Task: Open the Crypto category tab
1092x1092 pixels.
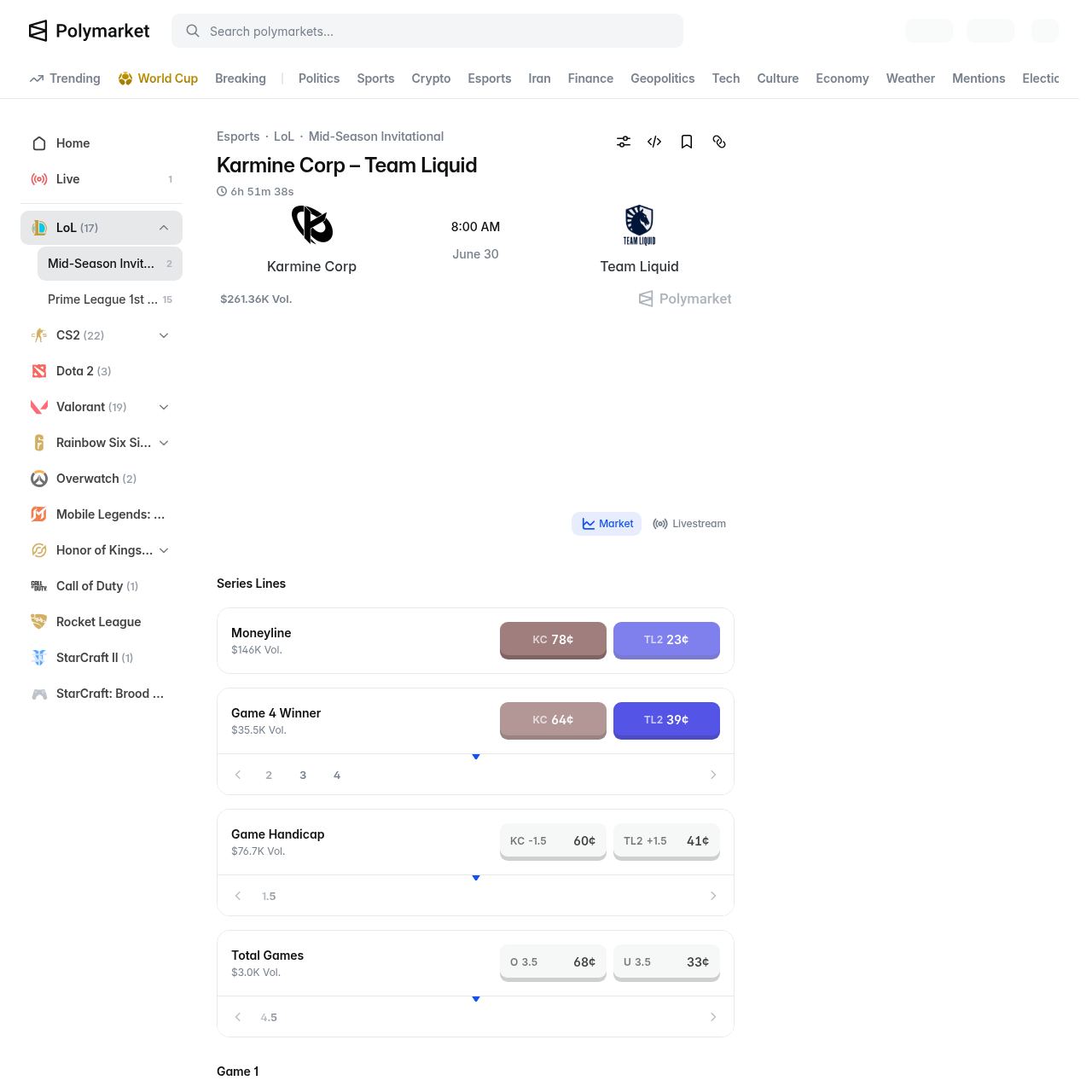Action: [x=431, y=78]
